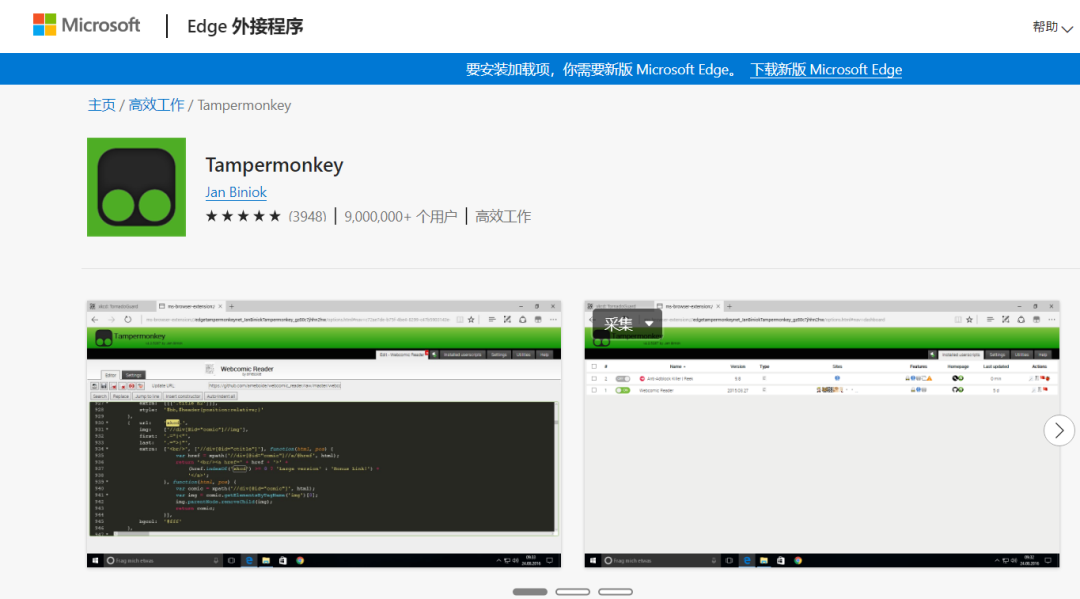Open 高效工作 category beside user count

(503, 217)
